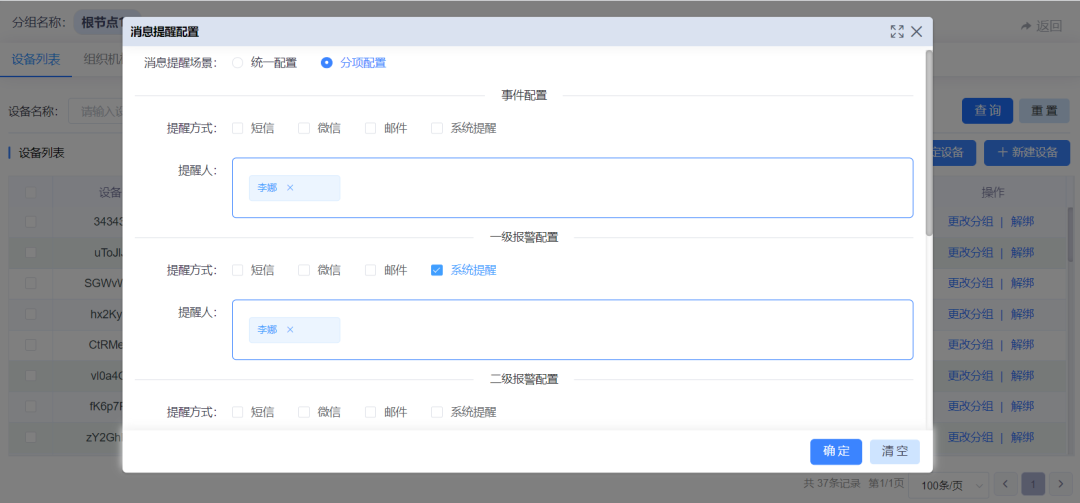
Task: Check the row checkbox for uToJl
Action: coord(30,252)
